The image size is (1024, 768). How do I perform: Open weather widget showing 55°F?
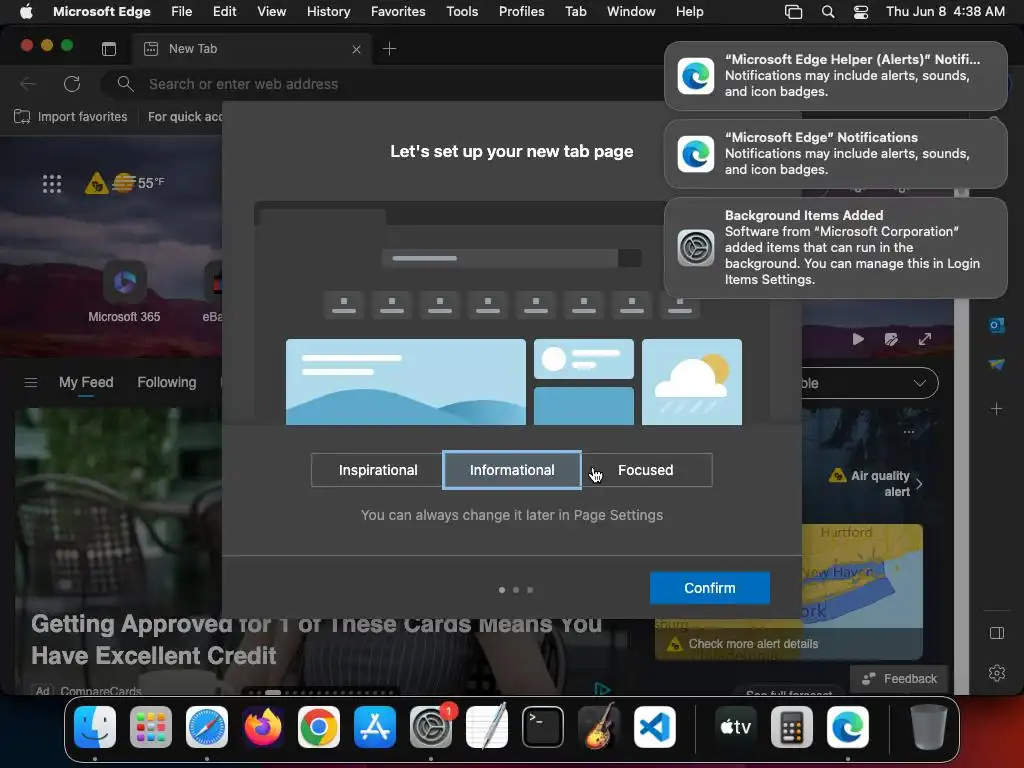pyautogui.click(x=125, y=183)
